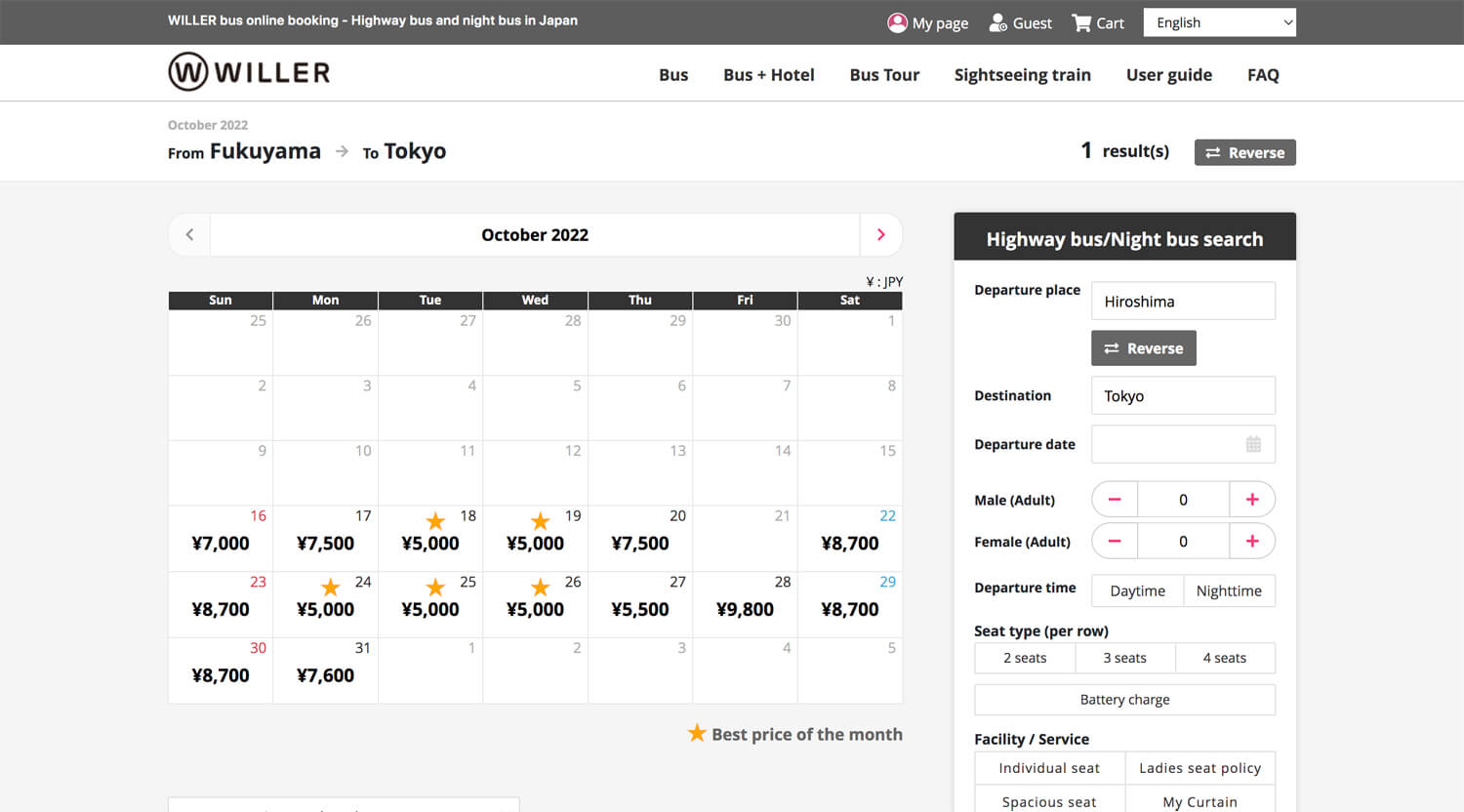Select October 24 fare ¥5,000

(325, 609)
